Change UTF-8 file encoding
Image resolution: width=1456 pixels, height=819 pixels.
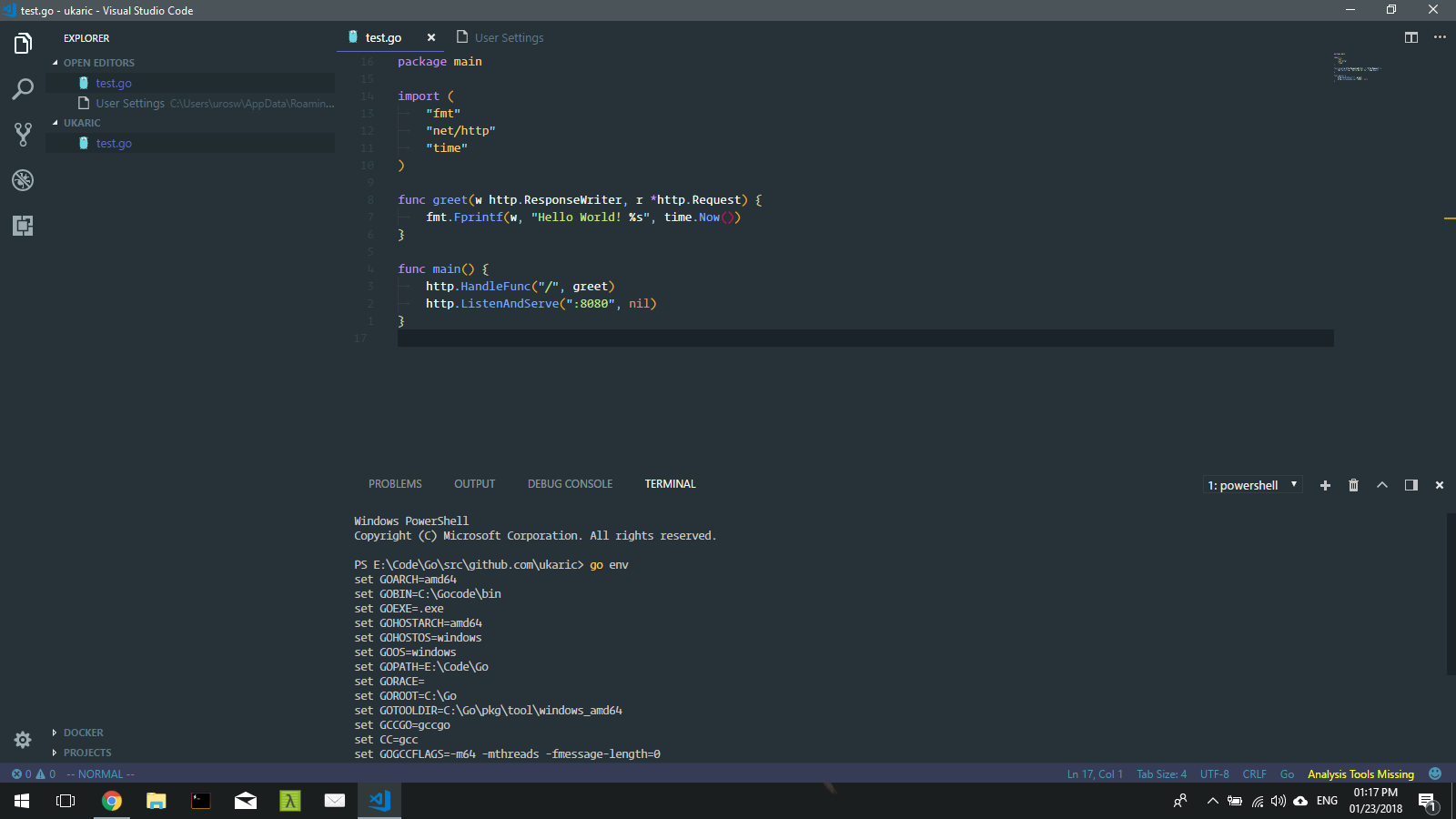[1214, 773]
